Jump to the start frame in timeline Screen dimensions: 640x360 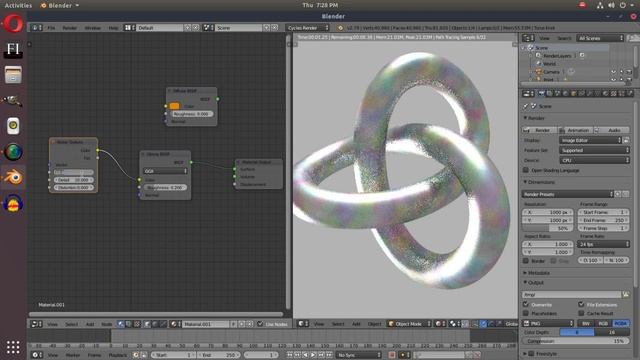(x=290, y=355)
